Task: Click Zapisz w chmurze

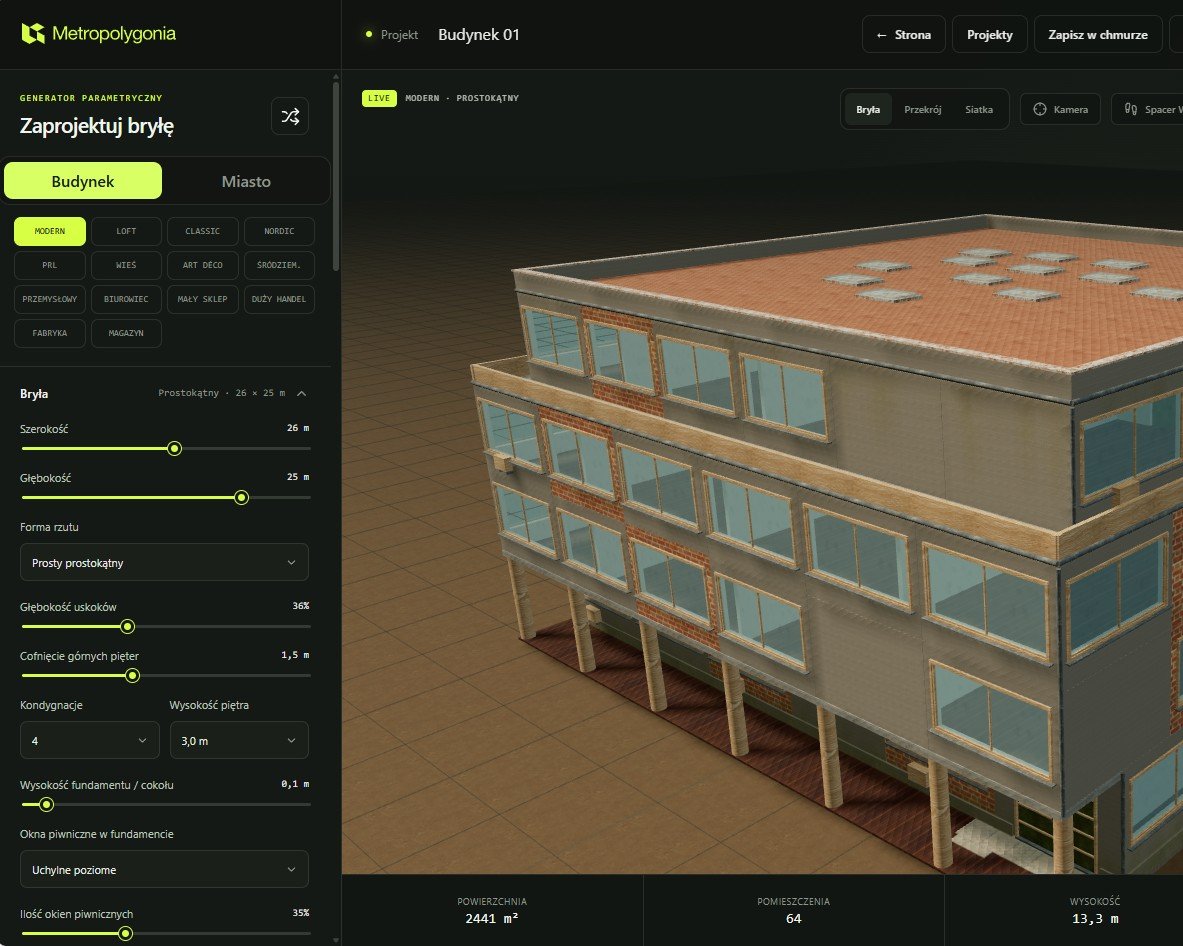Action: coord(1098,35)
